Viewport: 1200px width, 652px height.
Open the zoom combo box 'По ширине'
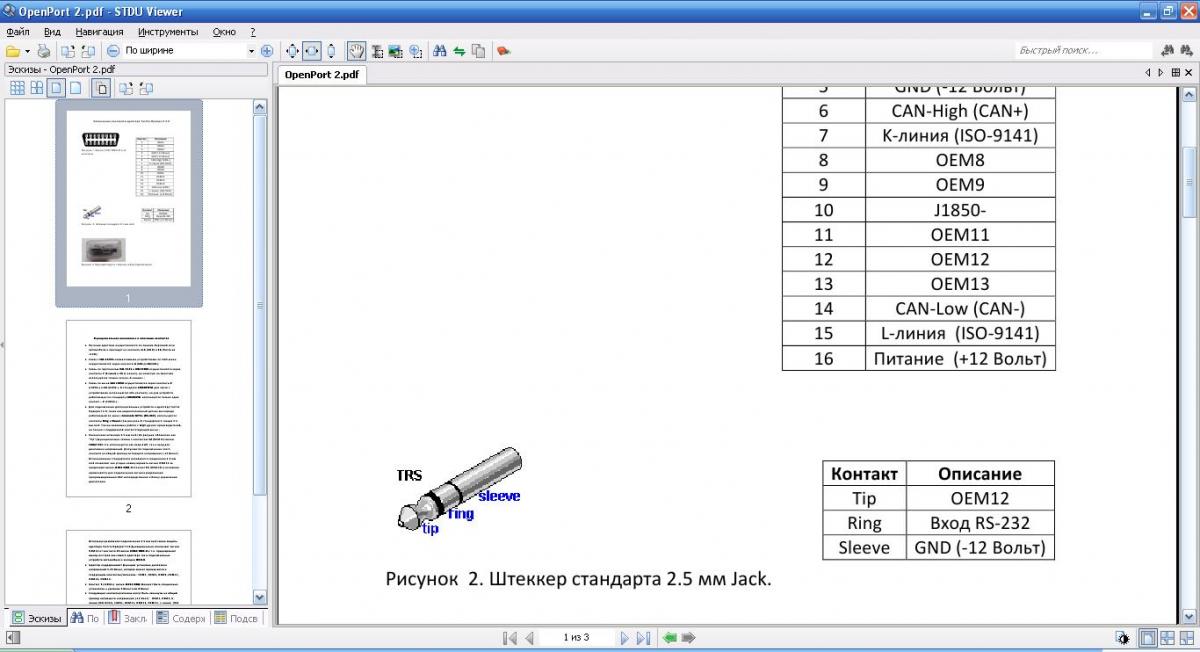click(191, 51)
